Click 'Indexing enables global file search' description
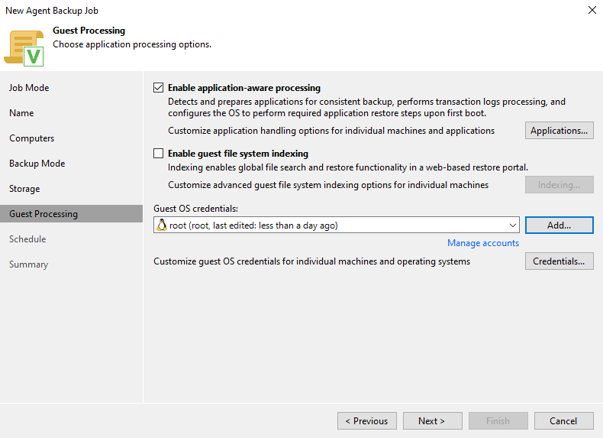This screenshot has width=603, height=438. 348,168
